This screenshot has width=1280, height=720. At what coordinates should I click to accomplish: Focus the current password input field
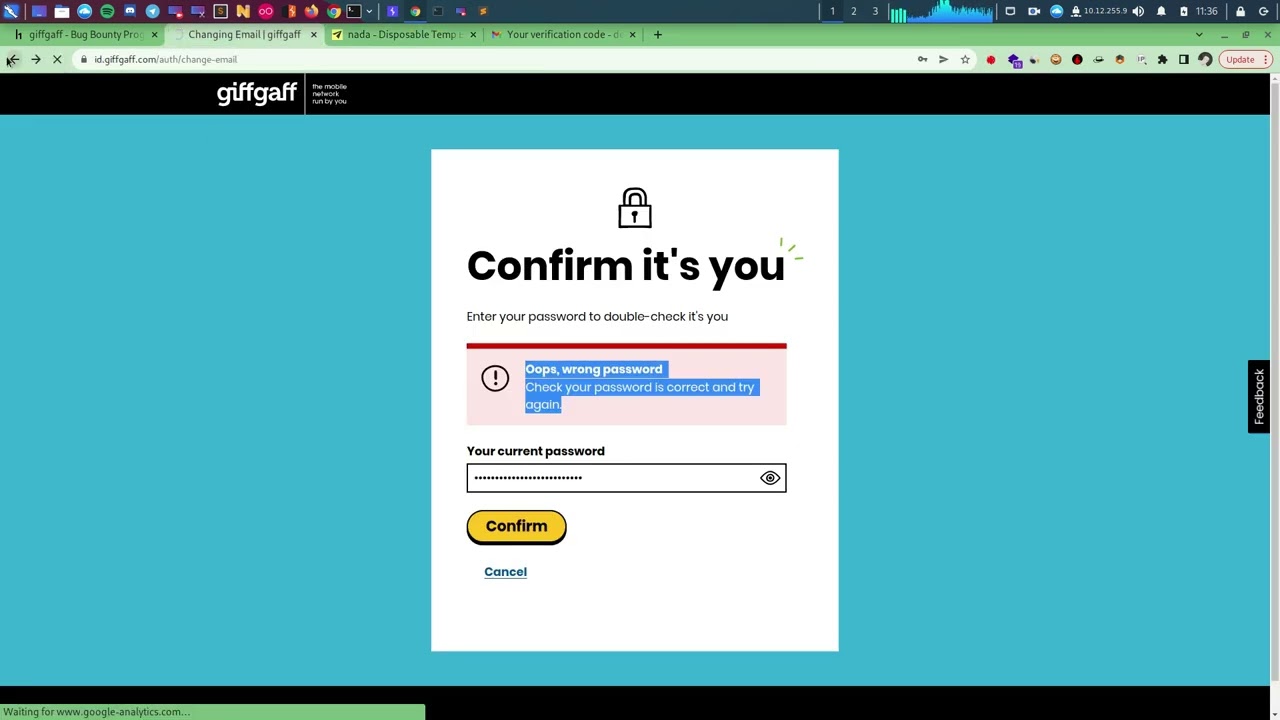pyautogui.click(x=626, y=478)
